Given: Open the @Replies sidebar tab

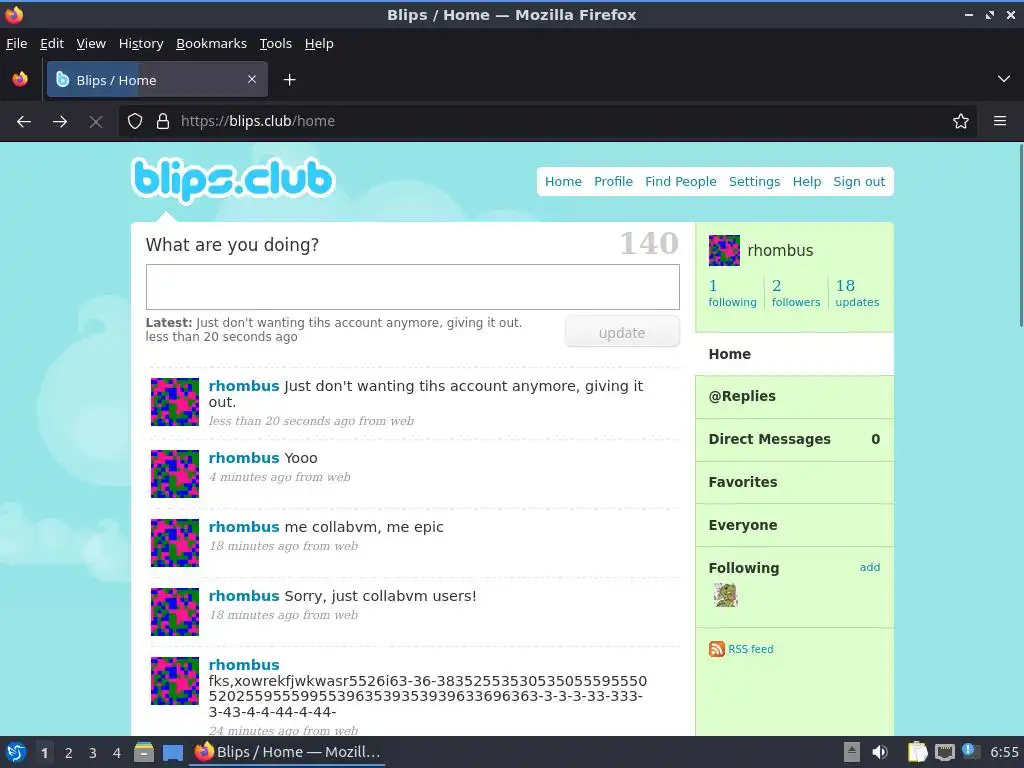Looking at the screenshot, I should [795, 396].
